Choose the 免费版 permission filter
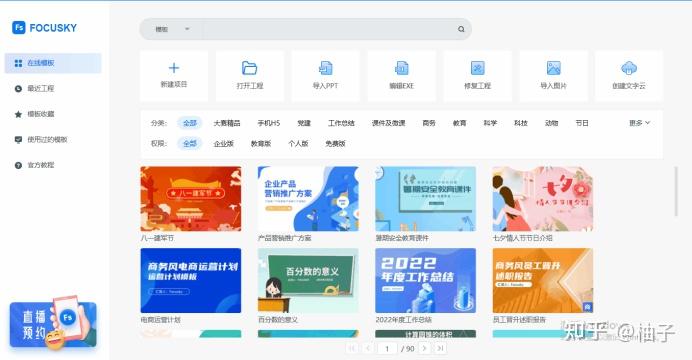692x360 pixels. pos(335,143)
